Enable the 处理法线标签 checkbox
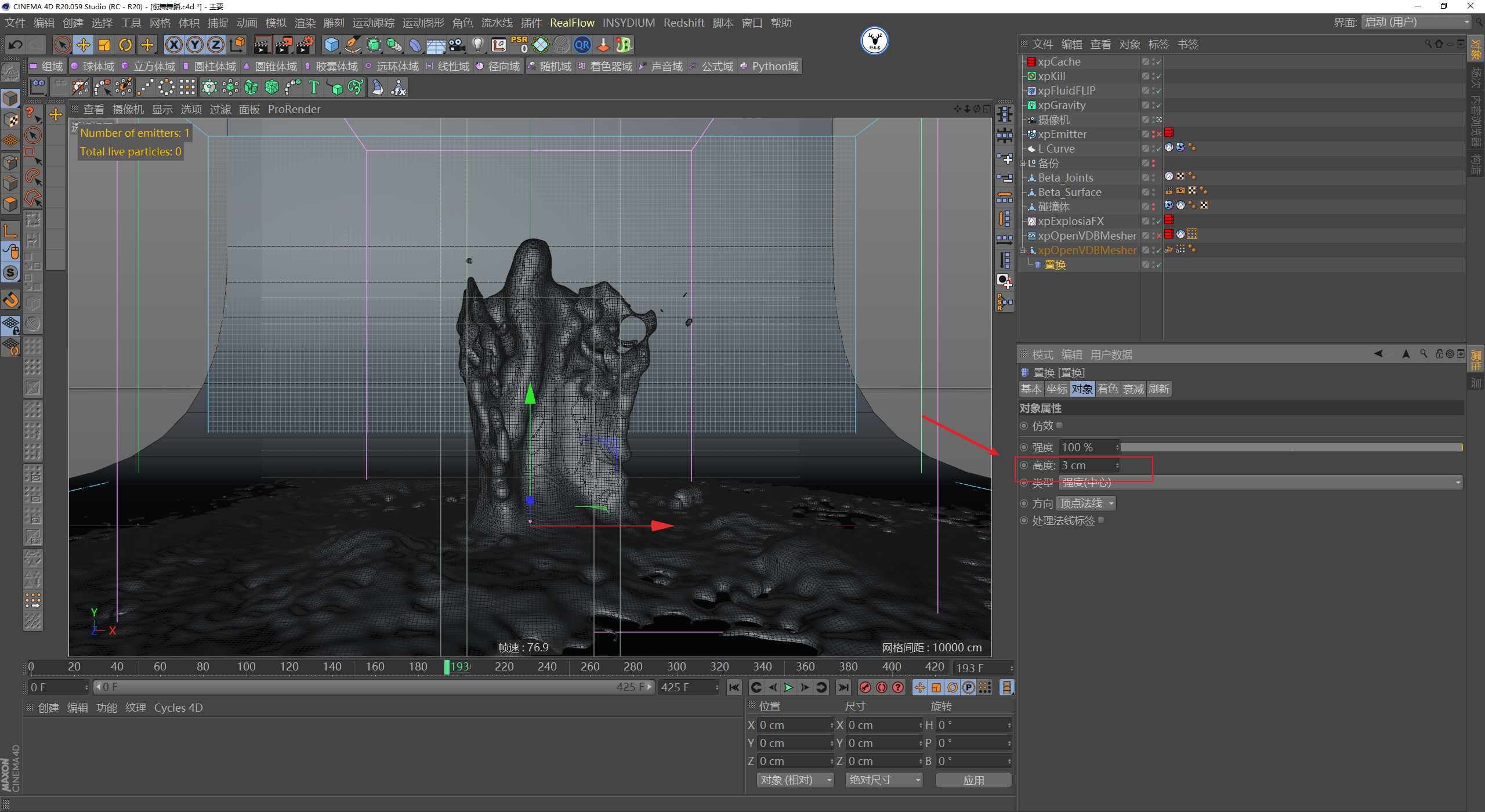1485x812 pixels. pos(1102,520)
